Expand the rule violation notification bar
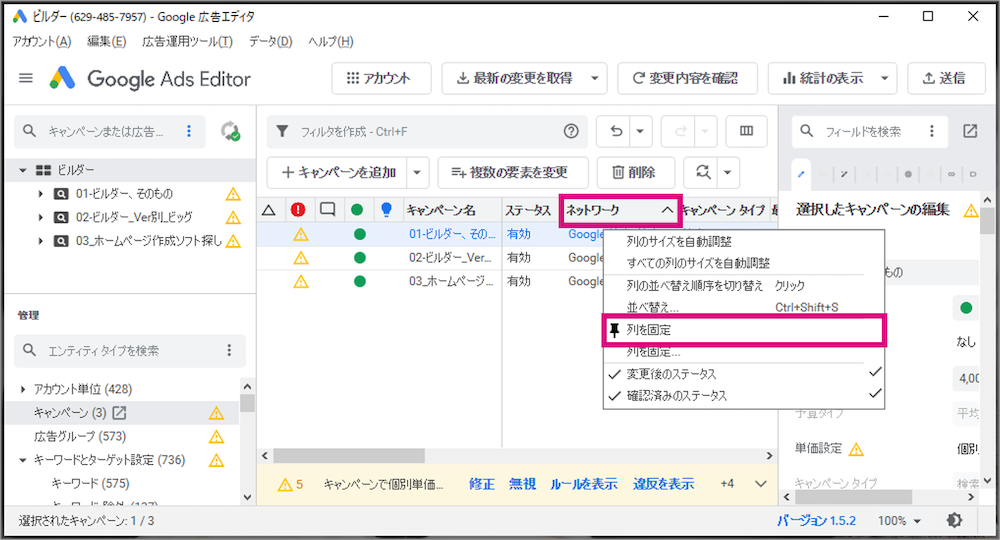Image resolution: width=1000 pixels, height=540 pixels. [x=761, y=483]
